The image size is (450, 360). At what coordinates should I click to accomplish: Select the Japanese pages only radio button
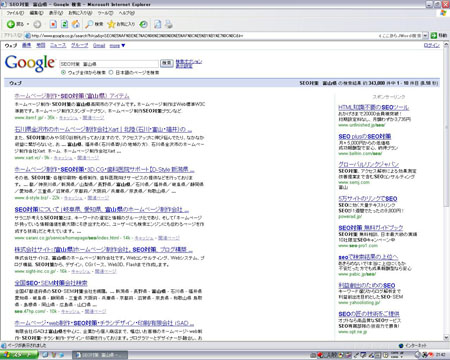point(111,72)
